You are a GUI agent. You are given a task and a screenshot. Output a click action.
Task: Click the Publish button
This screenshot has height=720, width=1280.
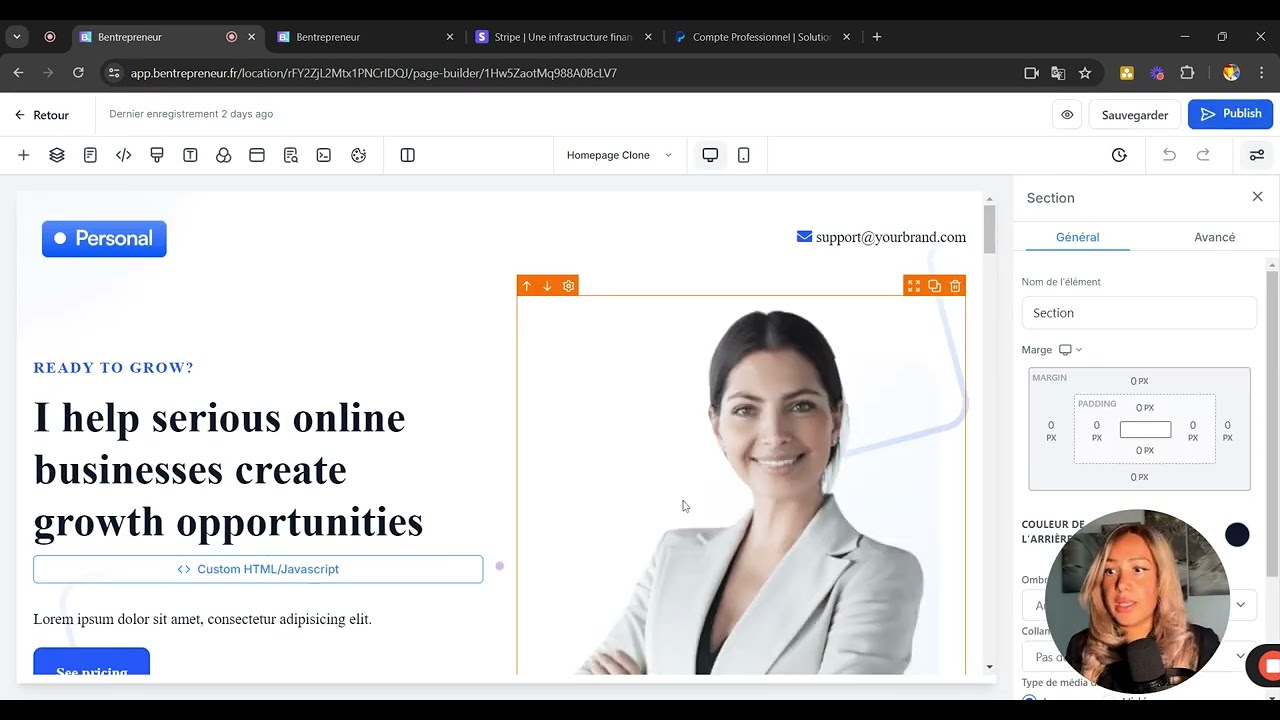click(1230, 114)
